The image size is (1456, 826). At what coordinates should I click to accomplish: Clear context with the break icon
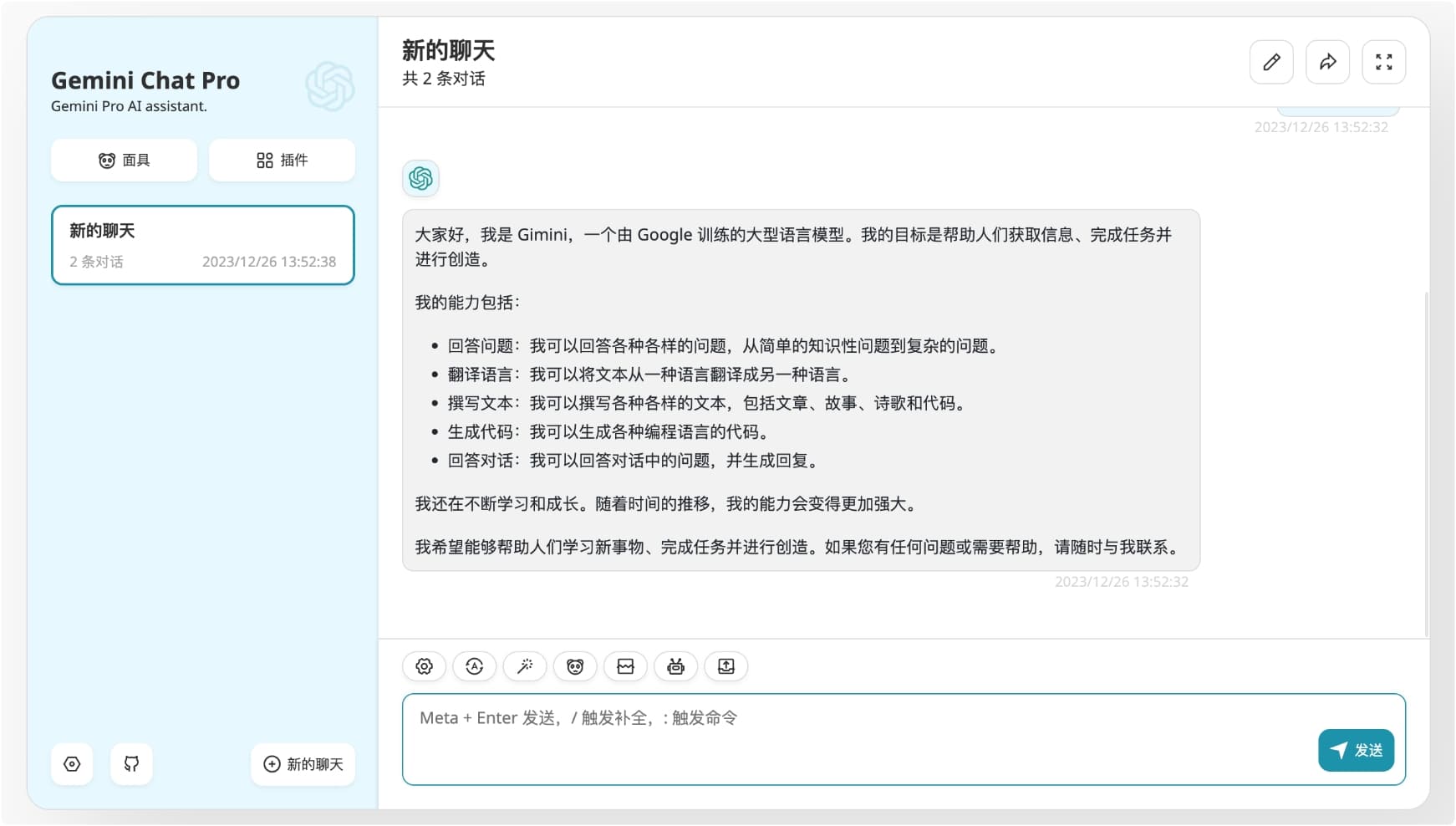point(625,666)
